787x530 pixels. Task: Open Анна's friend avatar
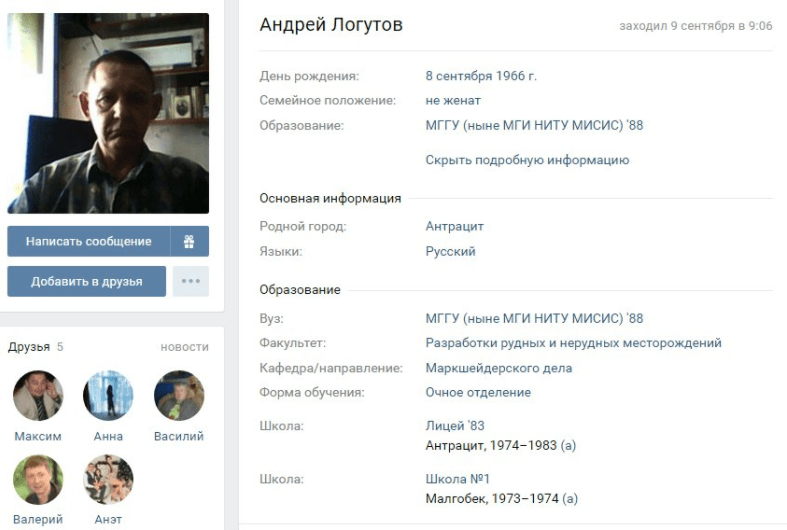pos(108,395)
